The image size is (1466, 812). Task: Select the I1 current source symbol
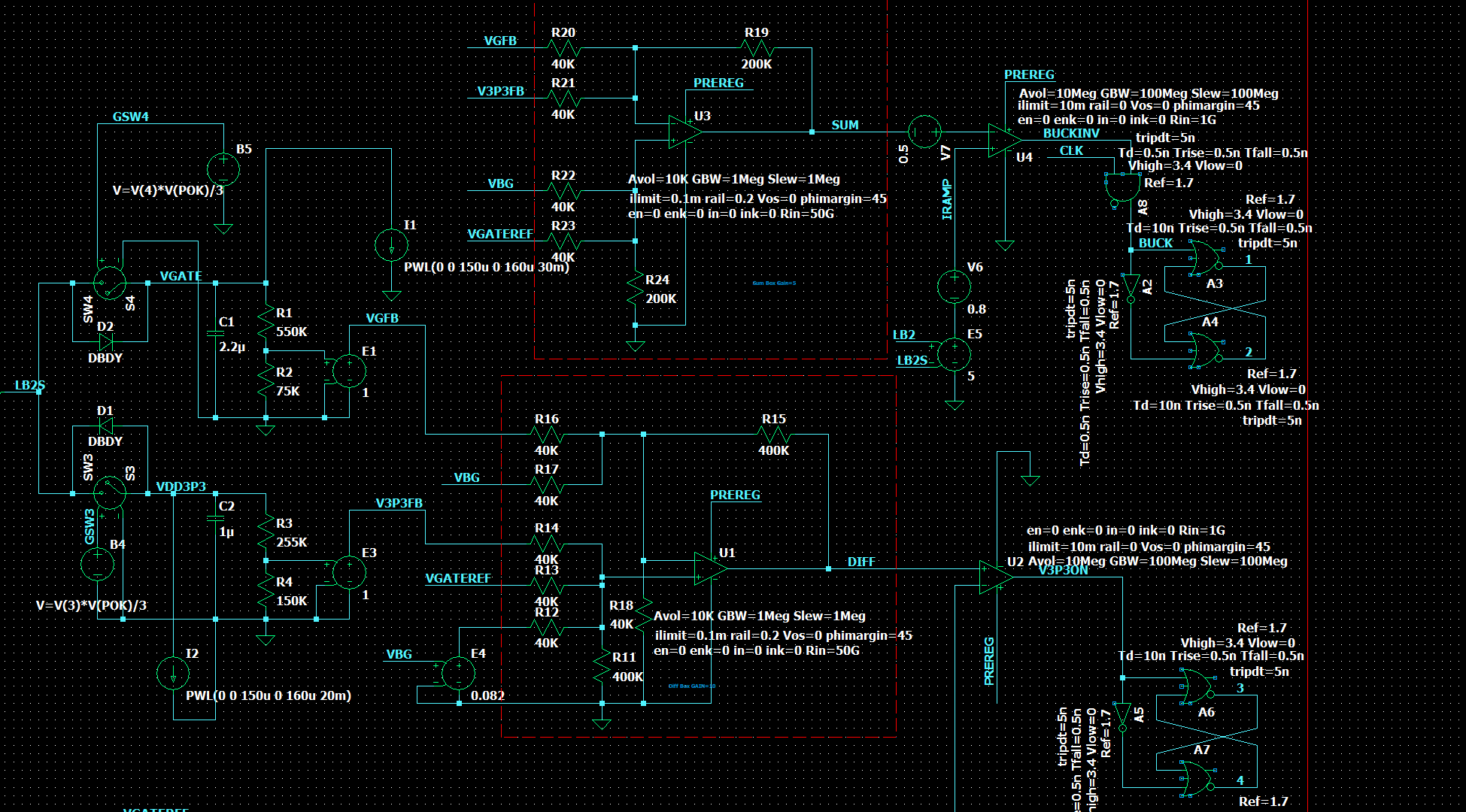(x=391, y=245)
